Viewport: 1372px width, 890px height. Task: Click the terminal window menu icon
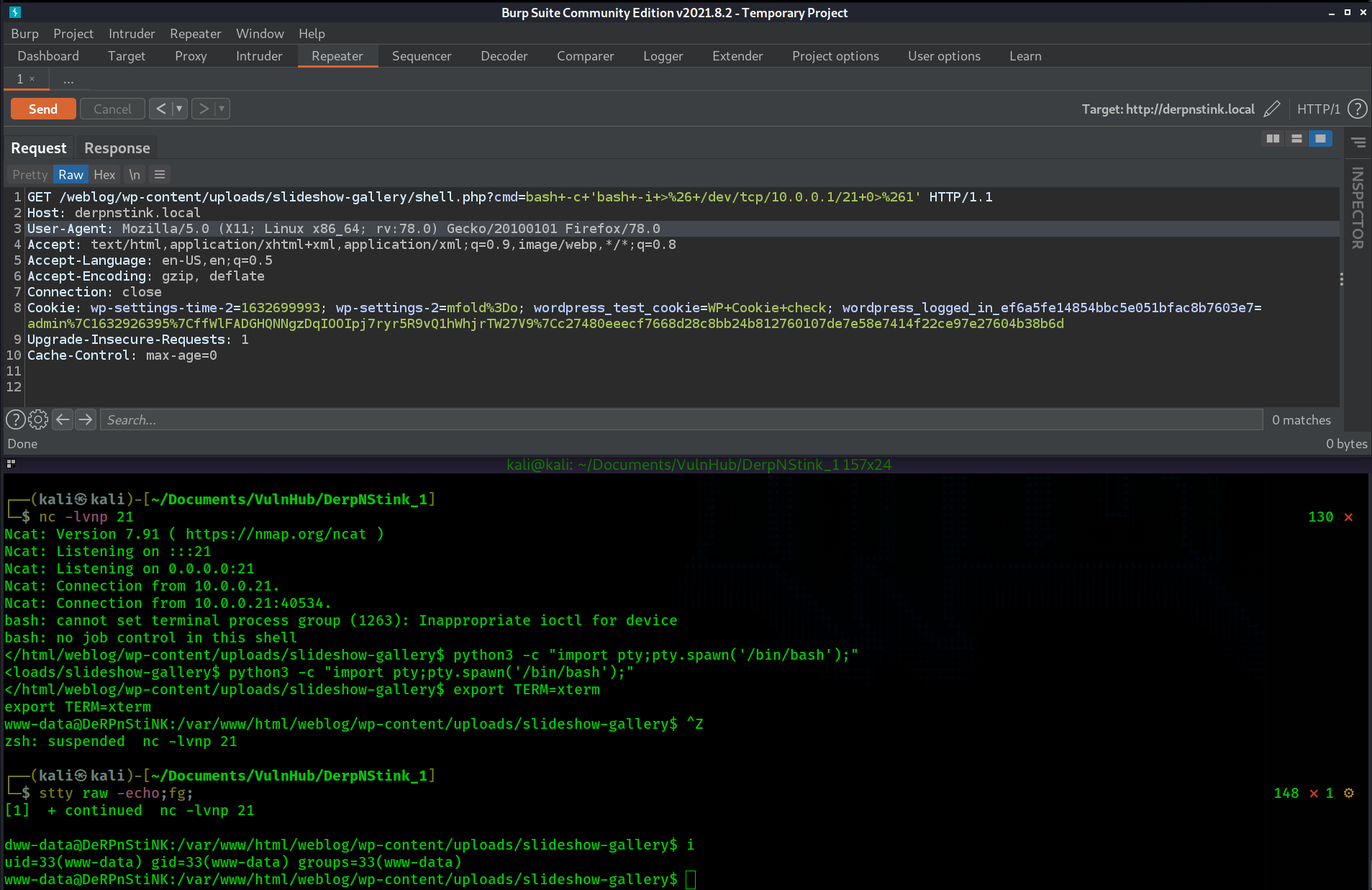pyautogui.click(x=11, y=464)
